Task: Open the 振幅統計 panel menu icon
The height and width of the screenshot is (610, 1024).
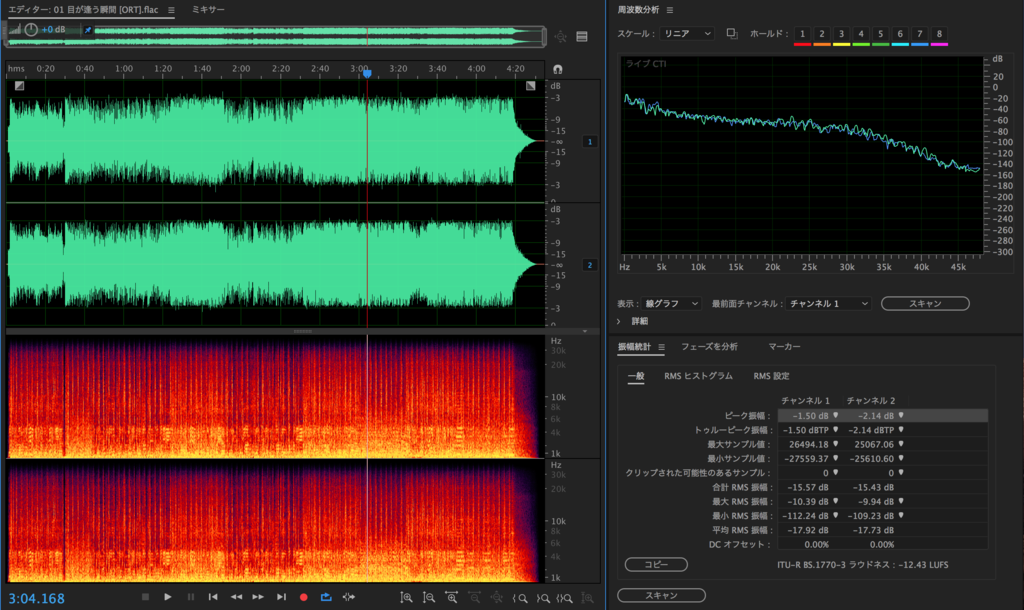Action: [662, 347]
